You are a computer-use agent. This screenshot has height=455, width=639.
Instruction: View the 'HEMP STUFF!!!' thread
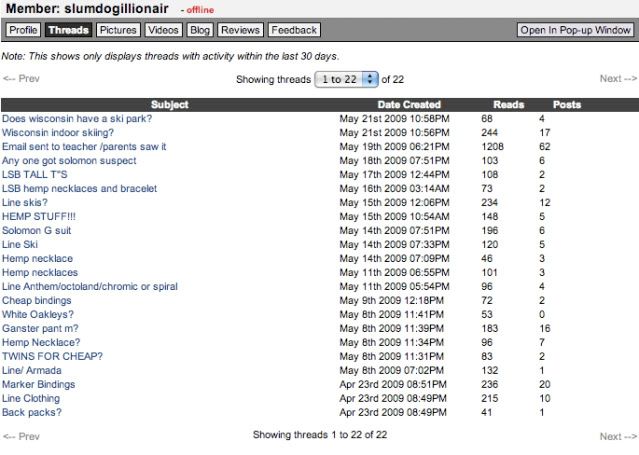[39, 216]
